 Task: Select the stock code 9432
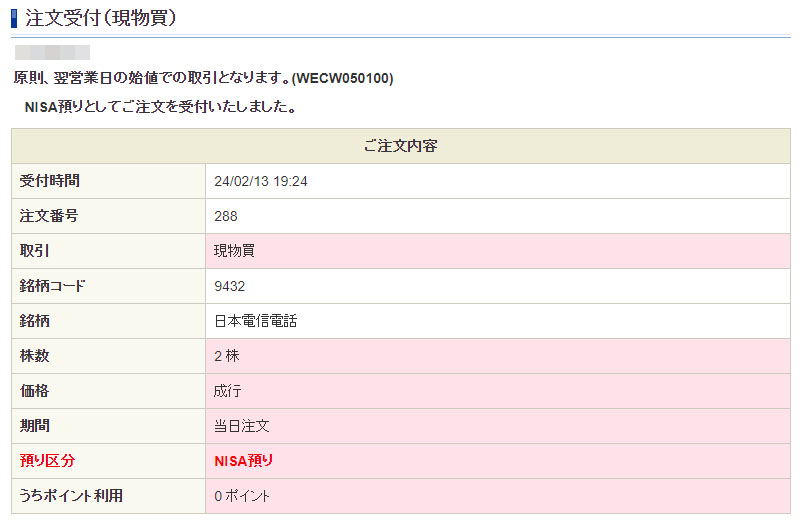point(230,286)
